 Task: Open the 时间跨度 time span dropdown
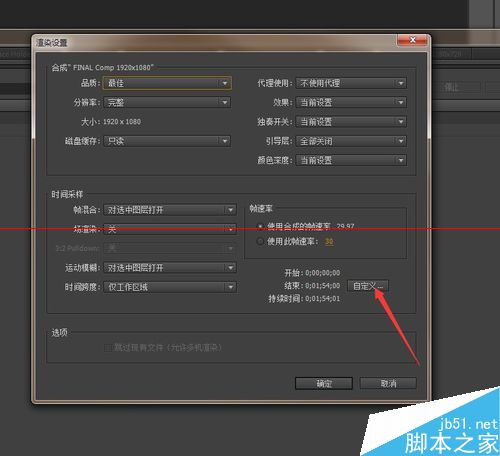(170, 287)
